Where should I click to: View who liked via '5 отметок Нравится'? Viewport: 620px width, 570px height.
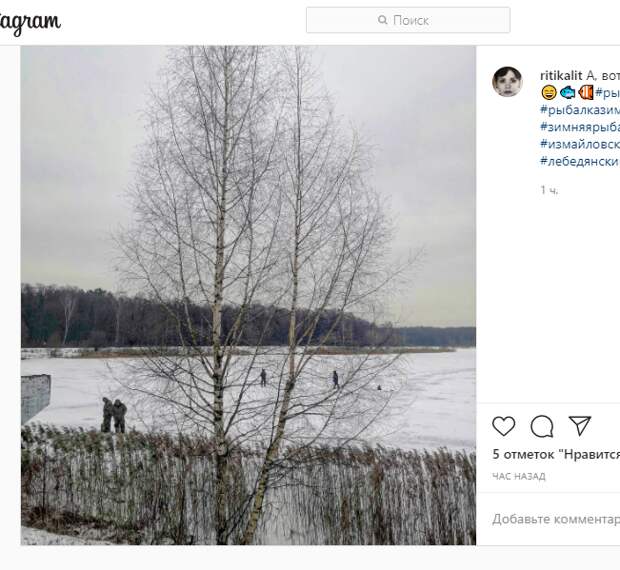tap(556, 455)
